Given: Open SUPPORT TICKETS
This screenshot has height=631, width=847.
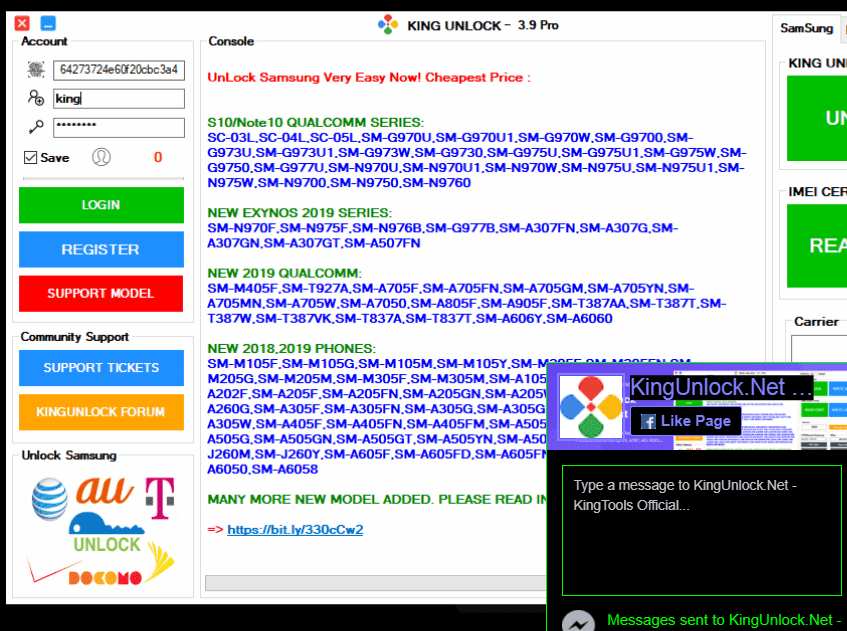Looking at the screenshot, I should [101, 368].
